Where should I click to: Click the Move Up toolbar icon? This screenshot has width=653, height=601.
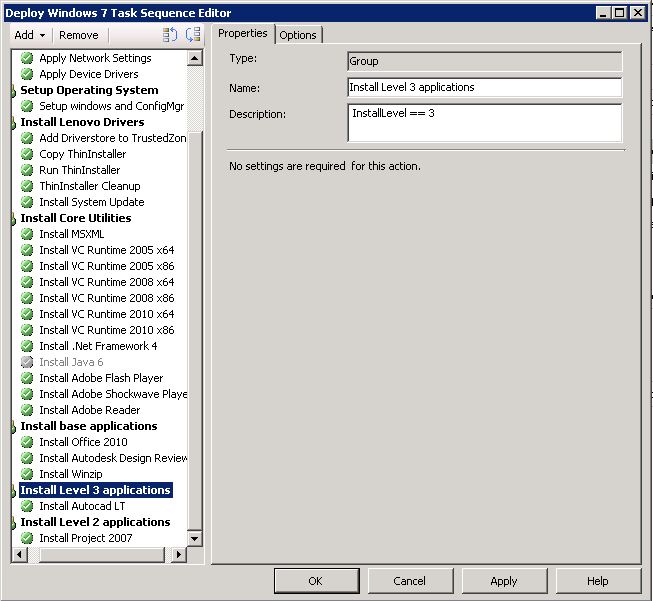pos(170,35)
